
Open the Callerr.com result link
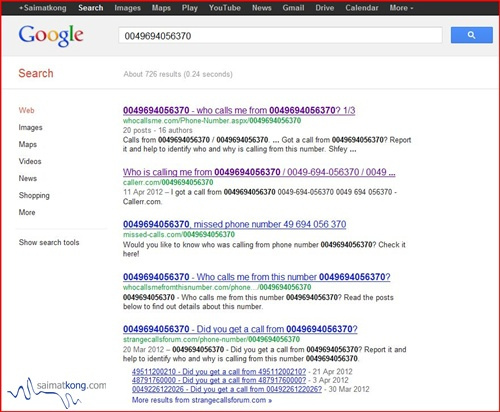coord(259,172)
